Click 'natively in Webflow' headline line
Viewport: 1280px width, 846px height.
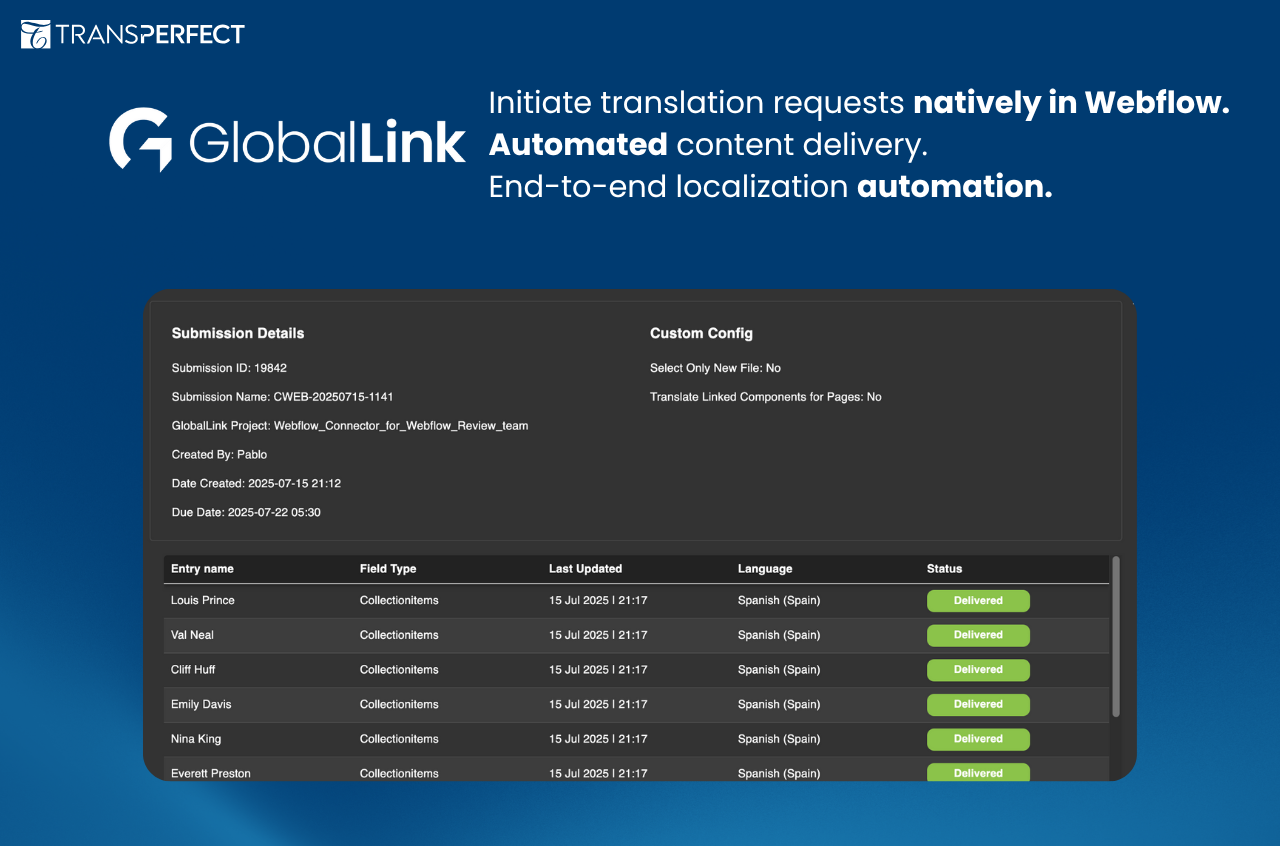pos(859,103)
